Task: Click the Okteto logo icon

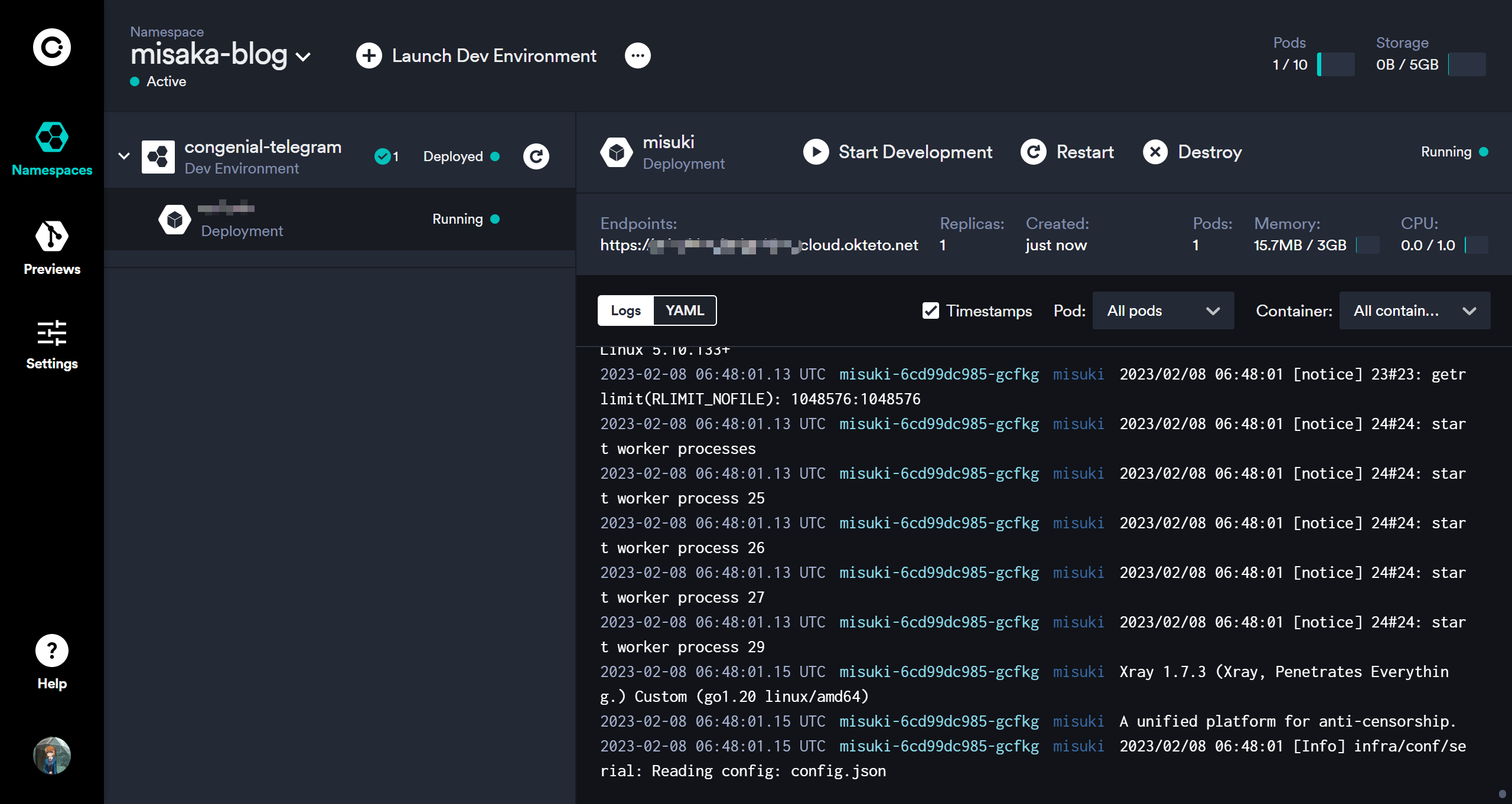Action: (x=52, y=47)
